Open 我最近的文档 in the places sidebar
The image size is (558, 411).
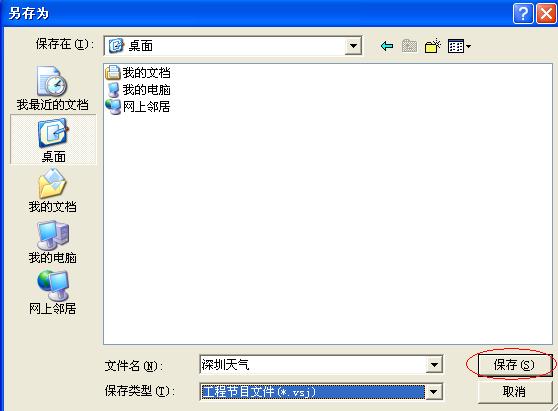(x=52, y=89)
